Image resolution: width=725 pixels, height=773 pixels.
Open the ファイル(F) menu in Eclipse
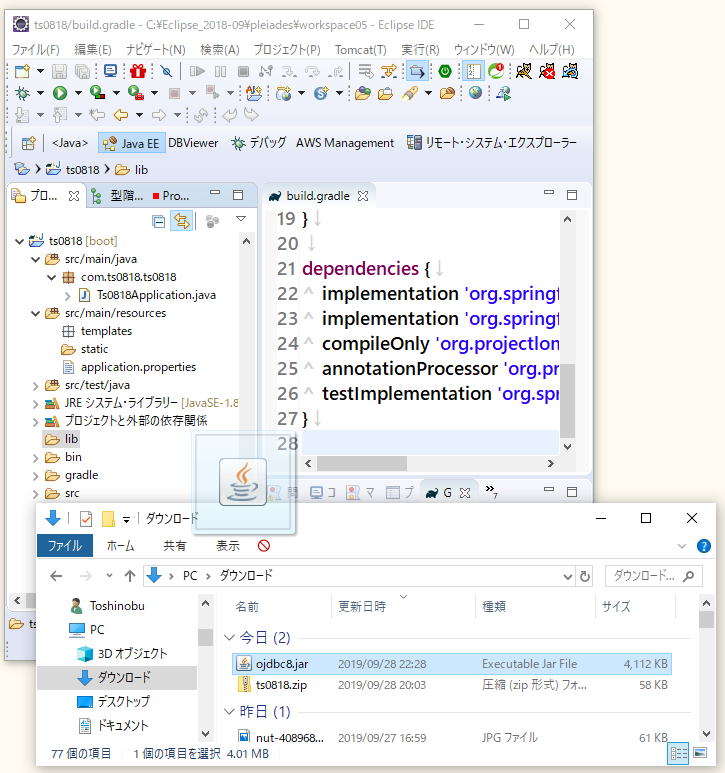[35, 50]
